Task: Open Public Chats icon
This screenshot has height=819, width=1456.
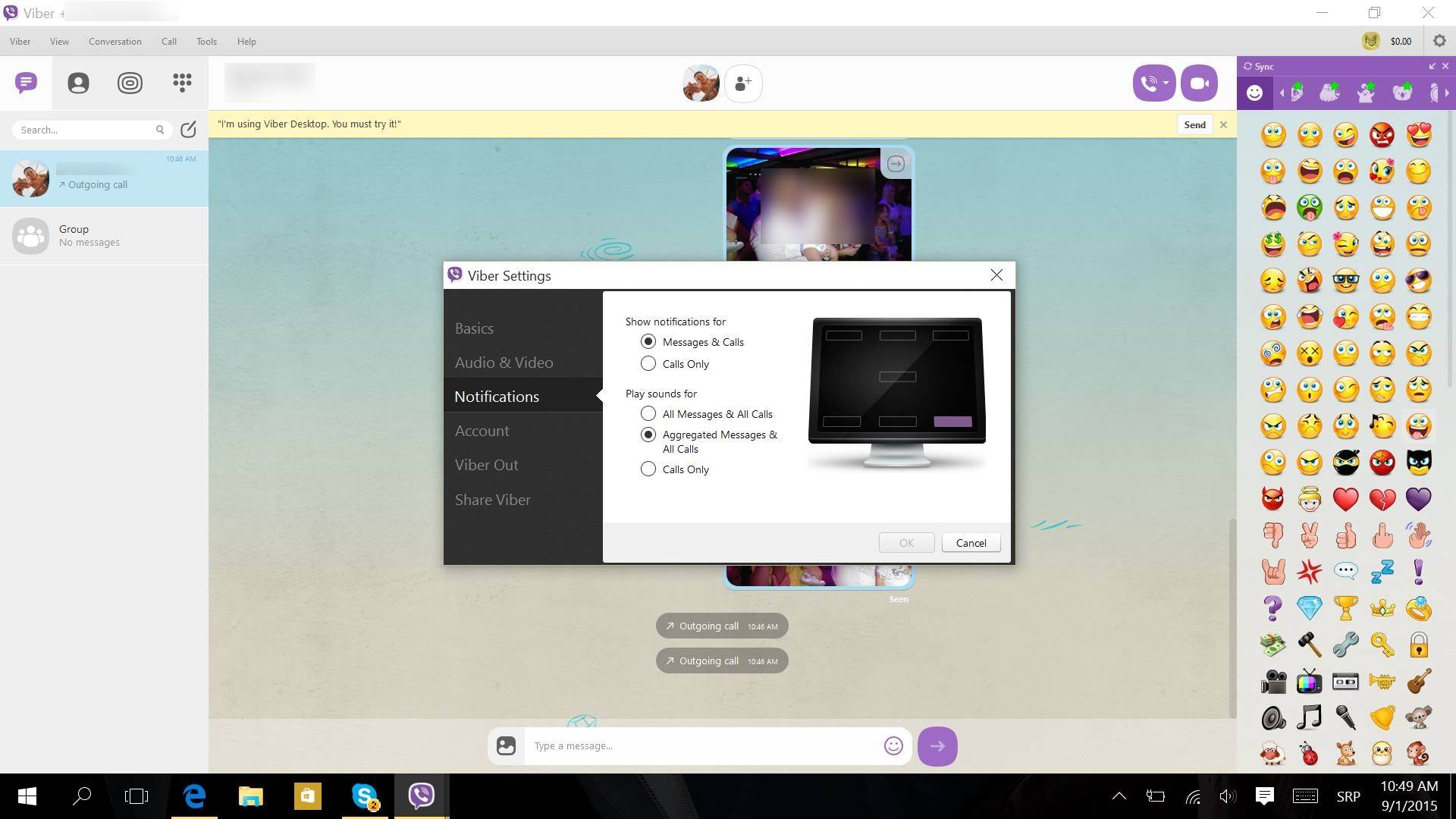Action: pyautogui.click(x=130, y=83)
